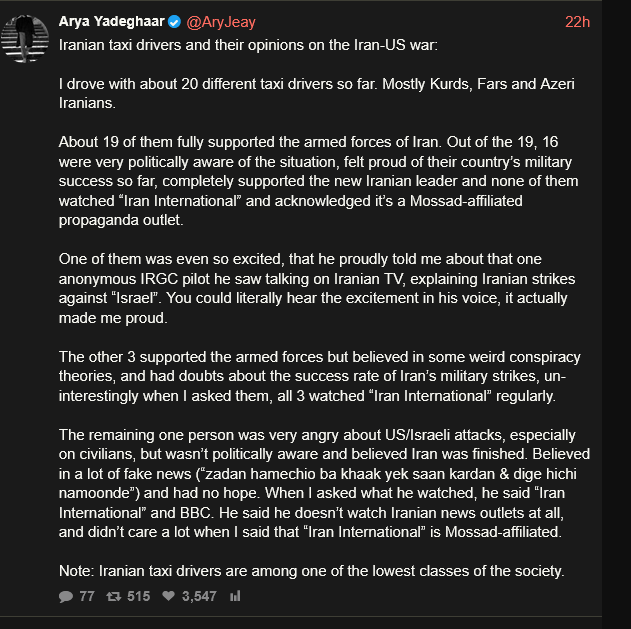631x629 pixels.
Task: Click the final 'Note: Iranian taxi drivers' line
Action: 311,571
